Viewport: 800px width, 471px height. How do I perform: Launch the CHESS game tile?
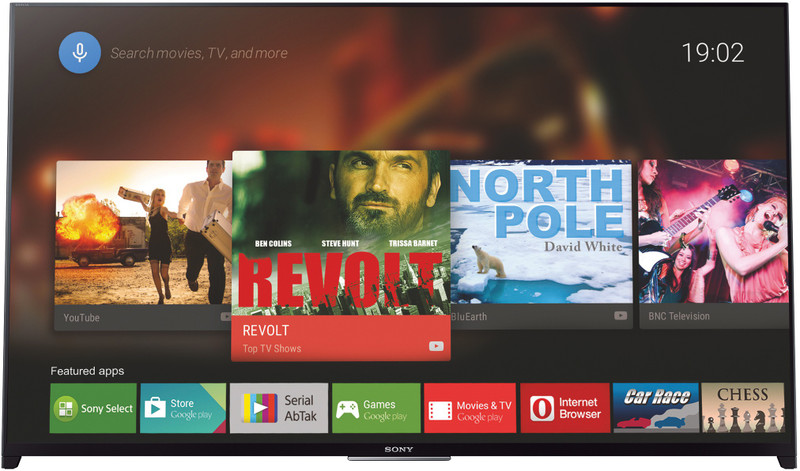[743, 408]
